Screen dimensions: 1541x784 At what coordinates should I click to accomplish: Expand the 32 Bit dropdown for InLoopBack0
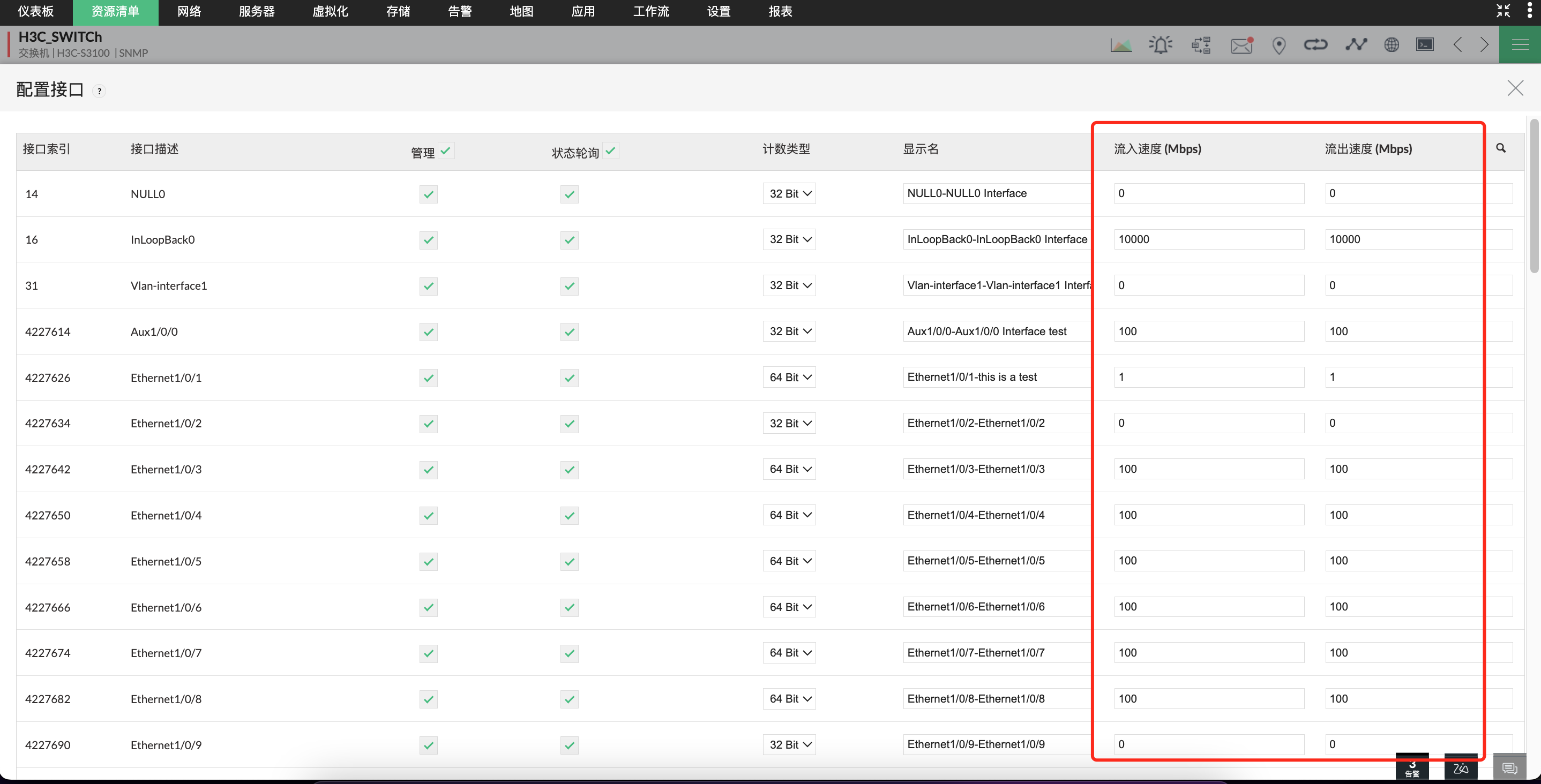[x=789, y=240]
